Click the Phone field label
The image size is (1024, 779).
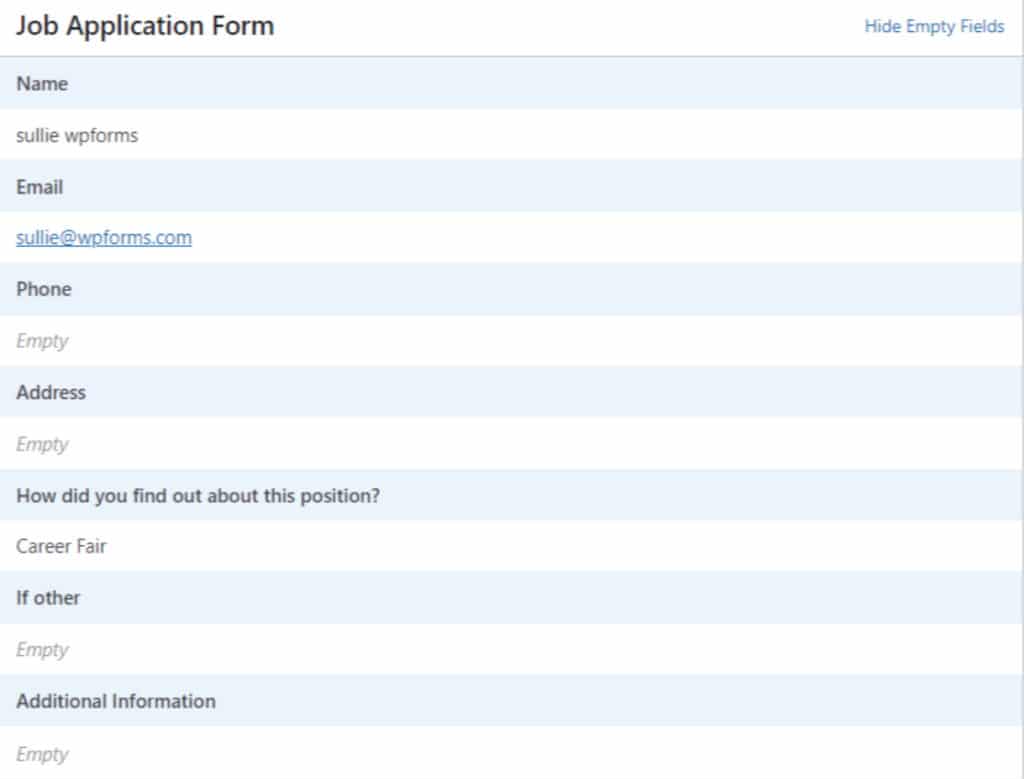(43, 288)
